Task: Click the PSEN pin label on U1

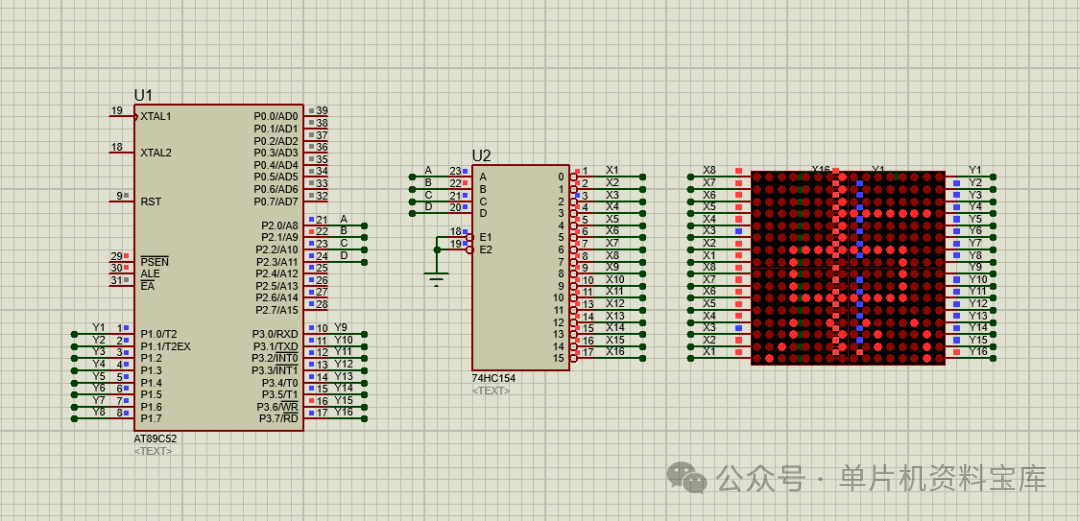Action: click(x=154, y=262)
